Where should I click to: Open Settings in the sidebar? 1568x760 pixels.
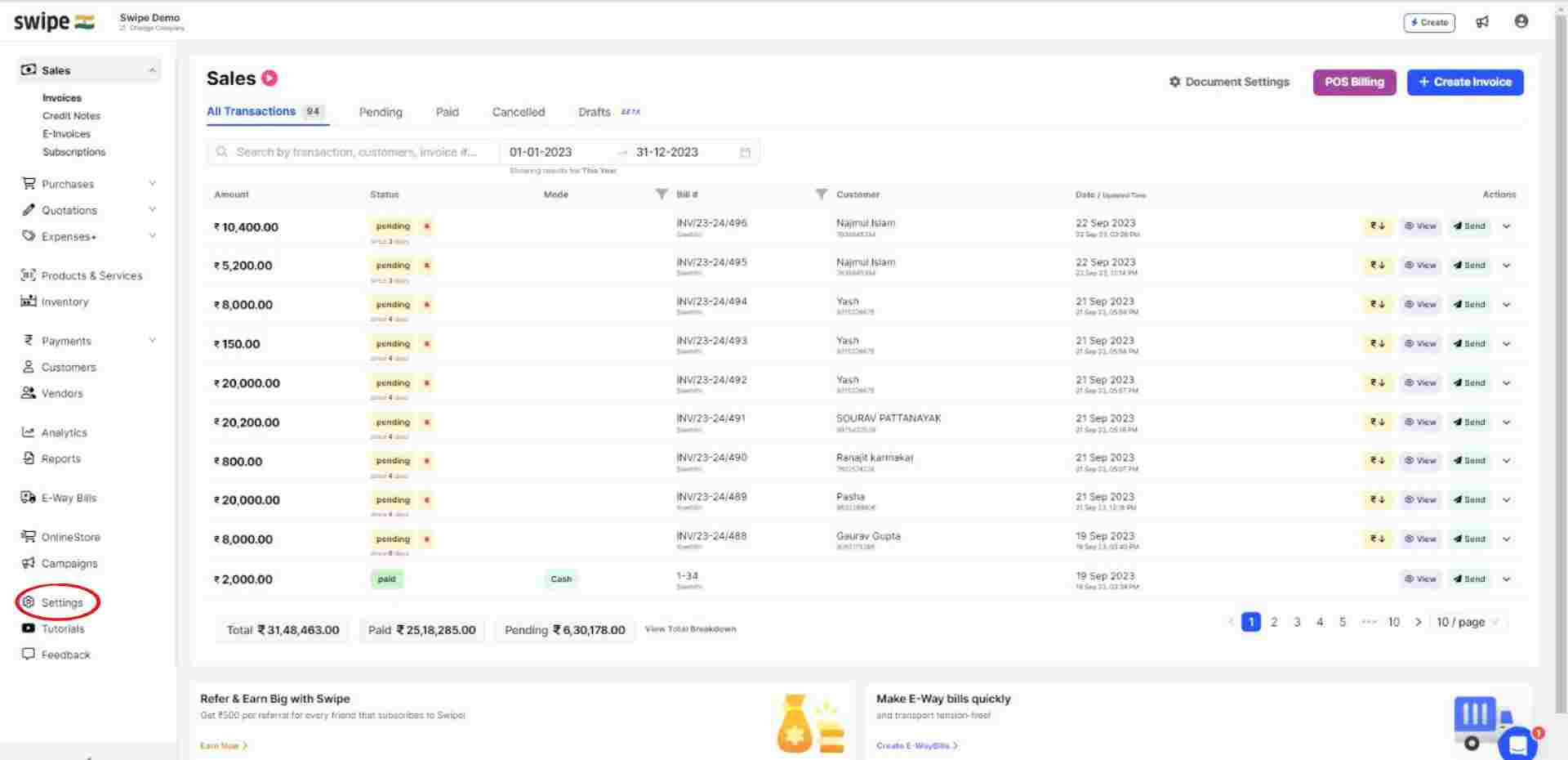click(x=53, y=603)
